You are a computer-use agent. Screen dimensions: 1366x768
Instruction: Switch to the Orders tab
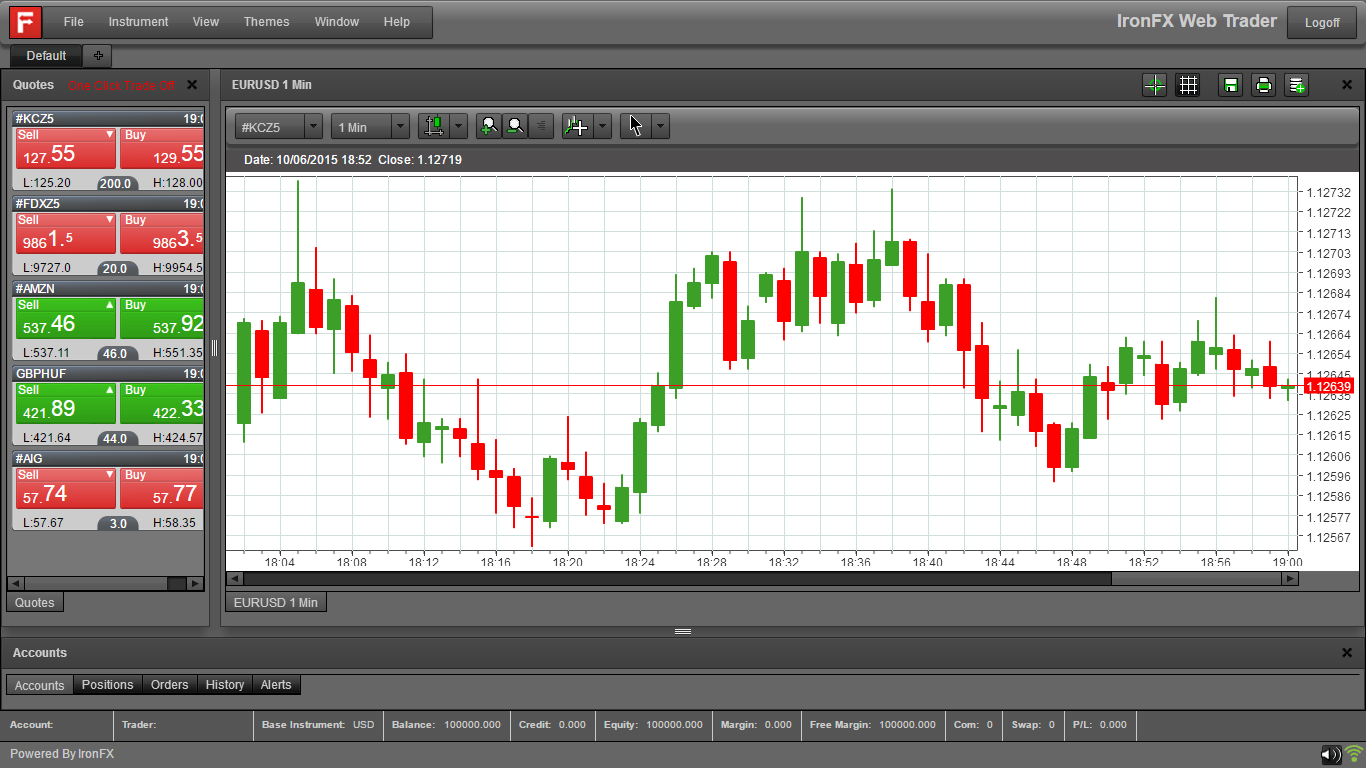(169, 685)
